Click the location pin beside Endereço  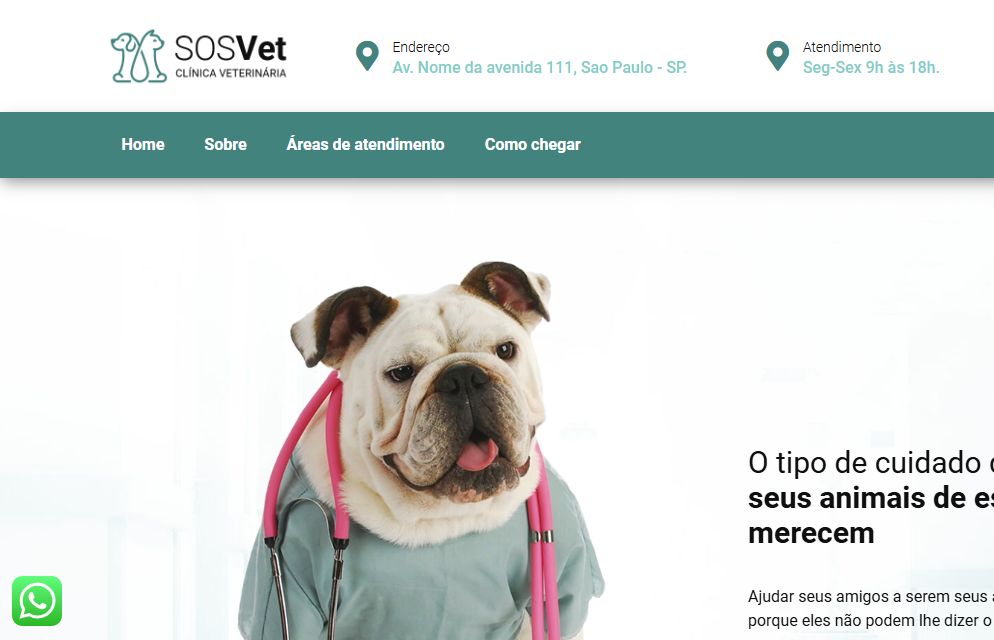(x=367, y=56)
